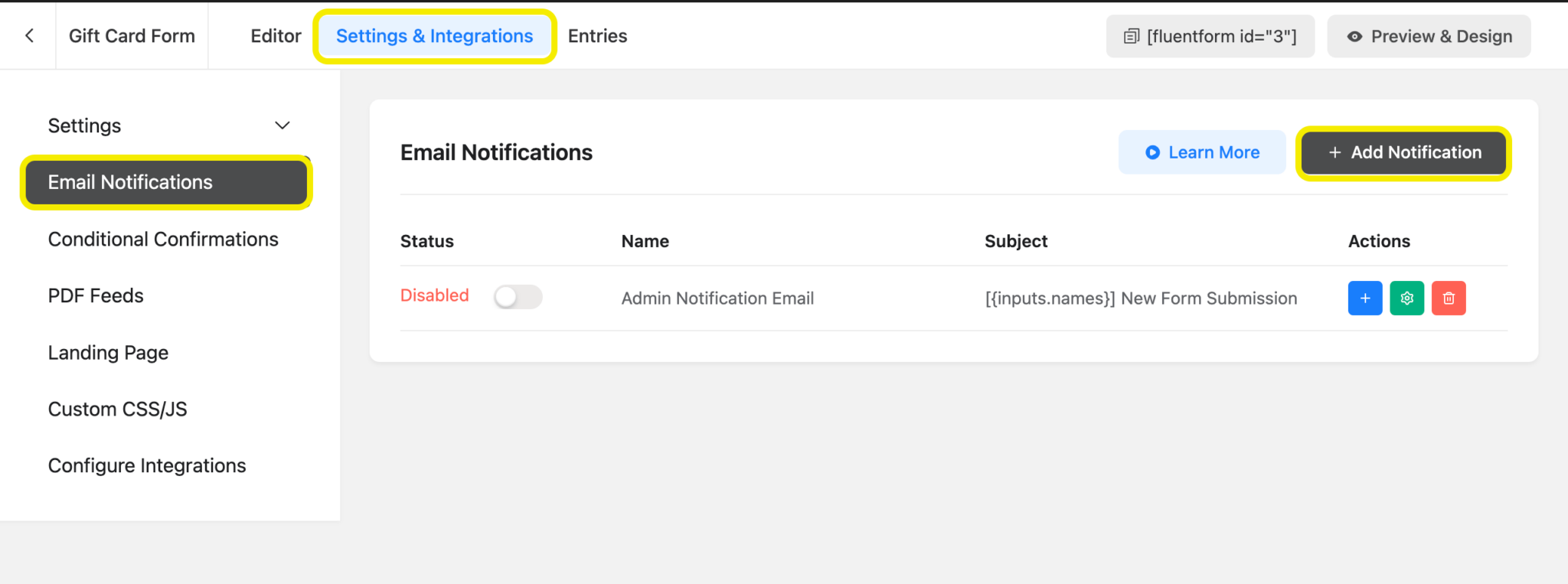Enable the Admin Notification Email toggle

[518, 297]
